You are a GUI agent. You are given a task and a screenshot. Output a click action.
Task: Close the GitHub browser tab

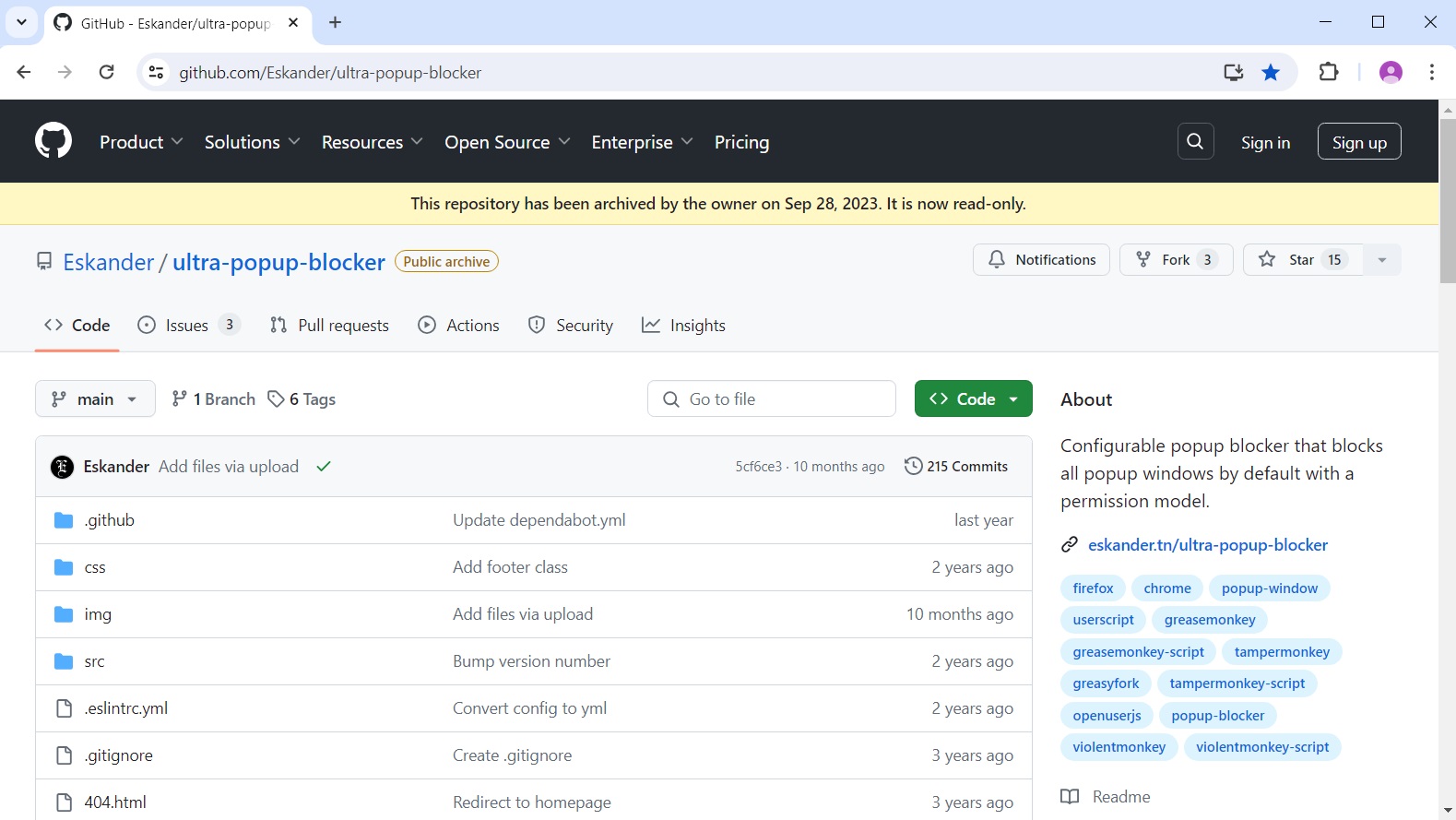click(293, 22)
